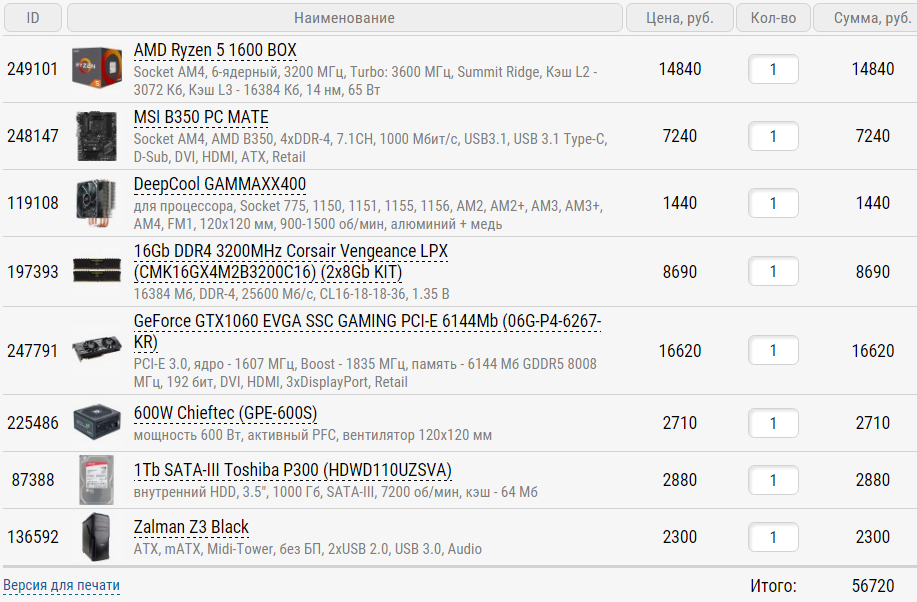Open the 16Gb DDR4 3200MHz Corsair Vengeance LPX link

point(291,262)
